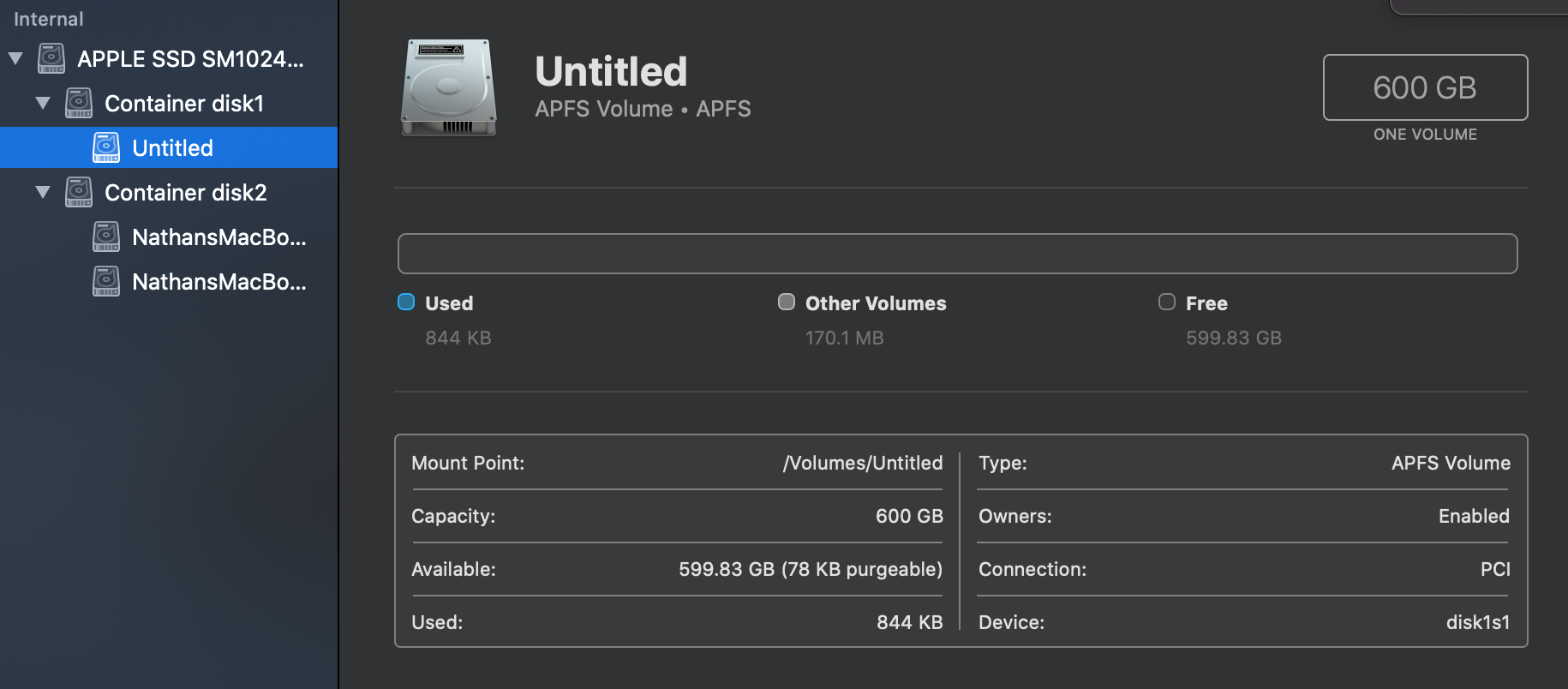Screen dimensions: 1568x689
Task: Click the disk1s1 device value
Action: (x=1477, y=622)
